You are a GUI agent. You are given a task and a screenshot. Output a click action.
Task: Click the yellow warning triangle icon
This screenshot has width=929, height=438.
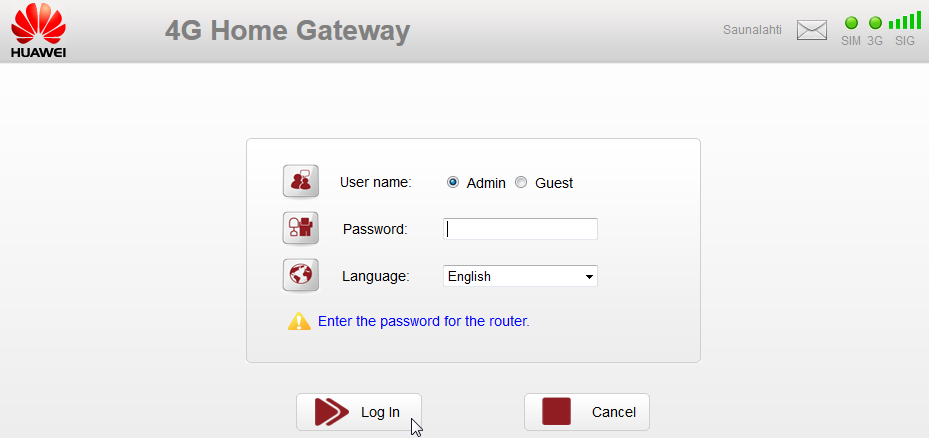(x=299, y=321)
